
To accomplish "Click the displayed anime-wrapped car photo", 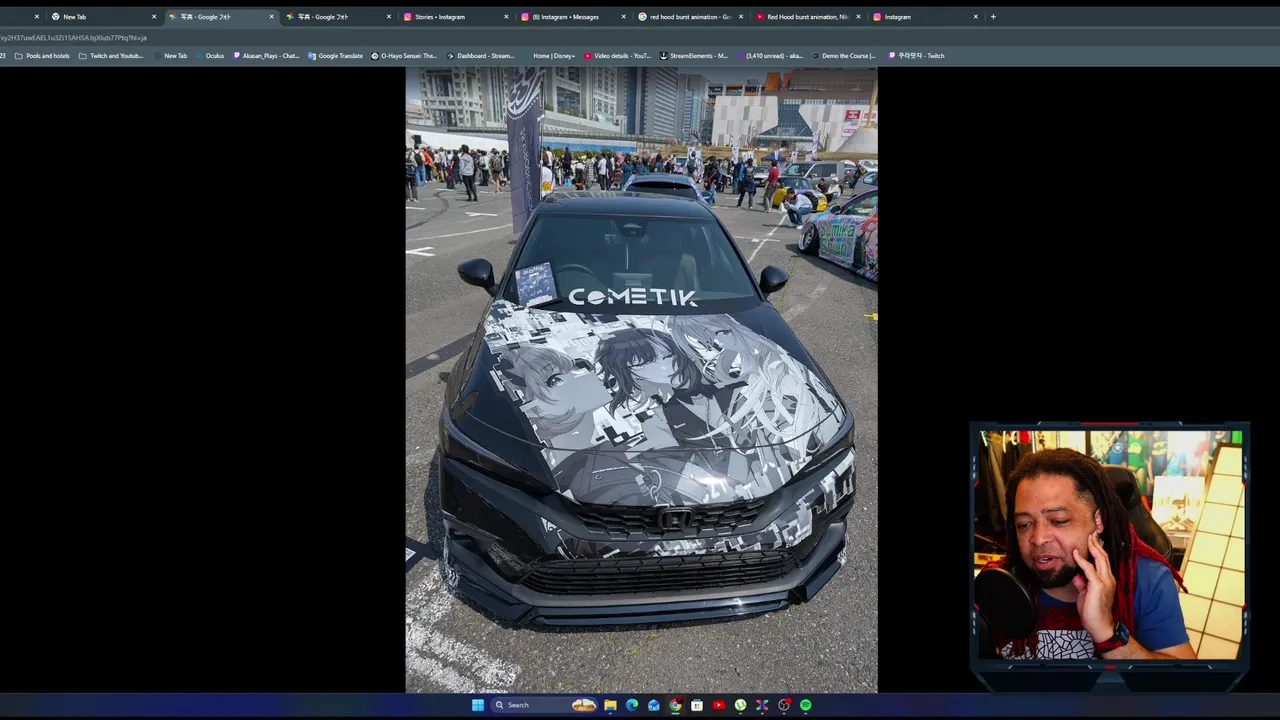I will click(641, 380).
